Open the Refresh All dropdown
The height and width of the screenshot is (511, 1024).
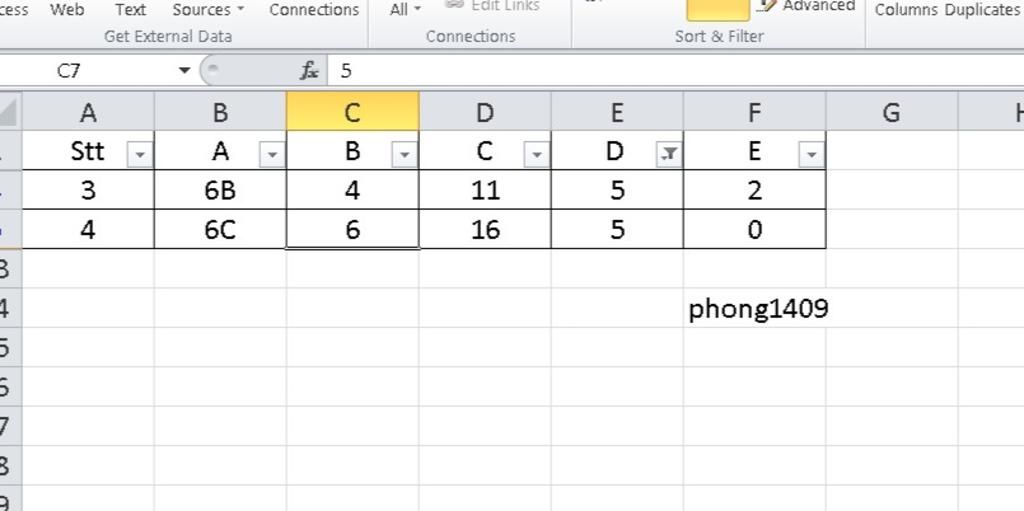click(x=406, y=10)
